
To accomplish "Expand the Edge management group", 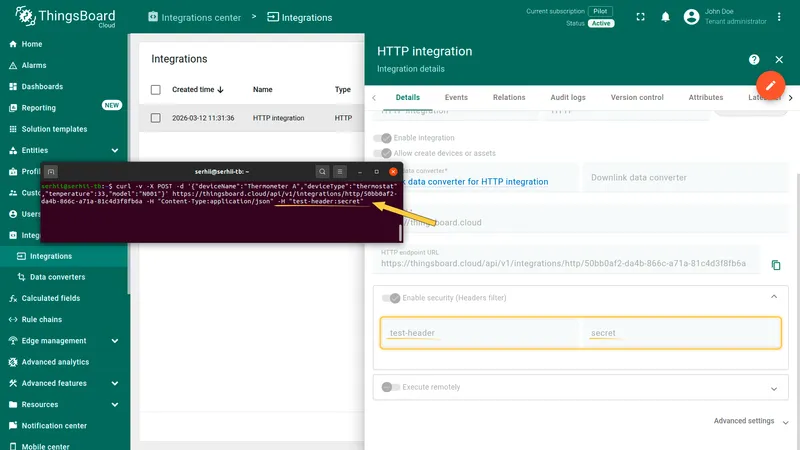I will click(115, 341).
